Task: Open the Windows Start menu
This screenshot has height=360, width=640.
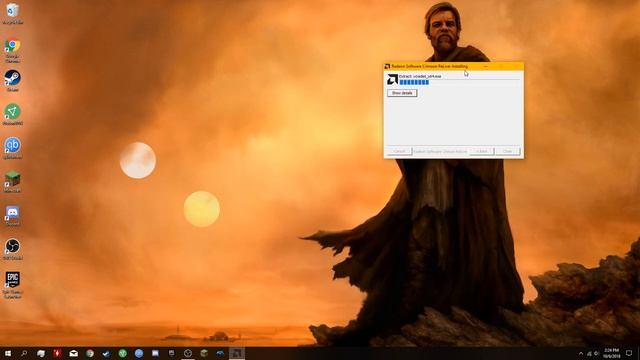Action: click(8, 353)
